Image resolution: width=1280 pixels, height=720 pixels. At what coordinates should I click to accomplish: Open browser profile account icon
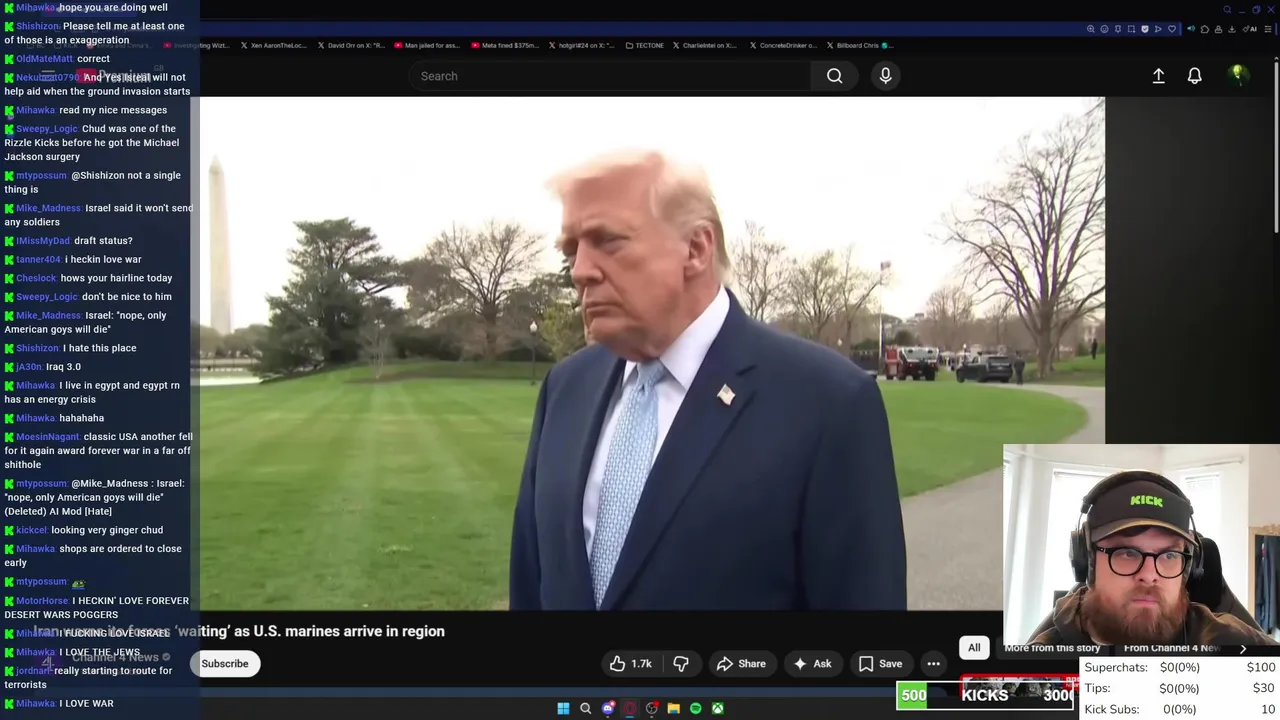1218,29
